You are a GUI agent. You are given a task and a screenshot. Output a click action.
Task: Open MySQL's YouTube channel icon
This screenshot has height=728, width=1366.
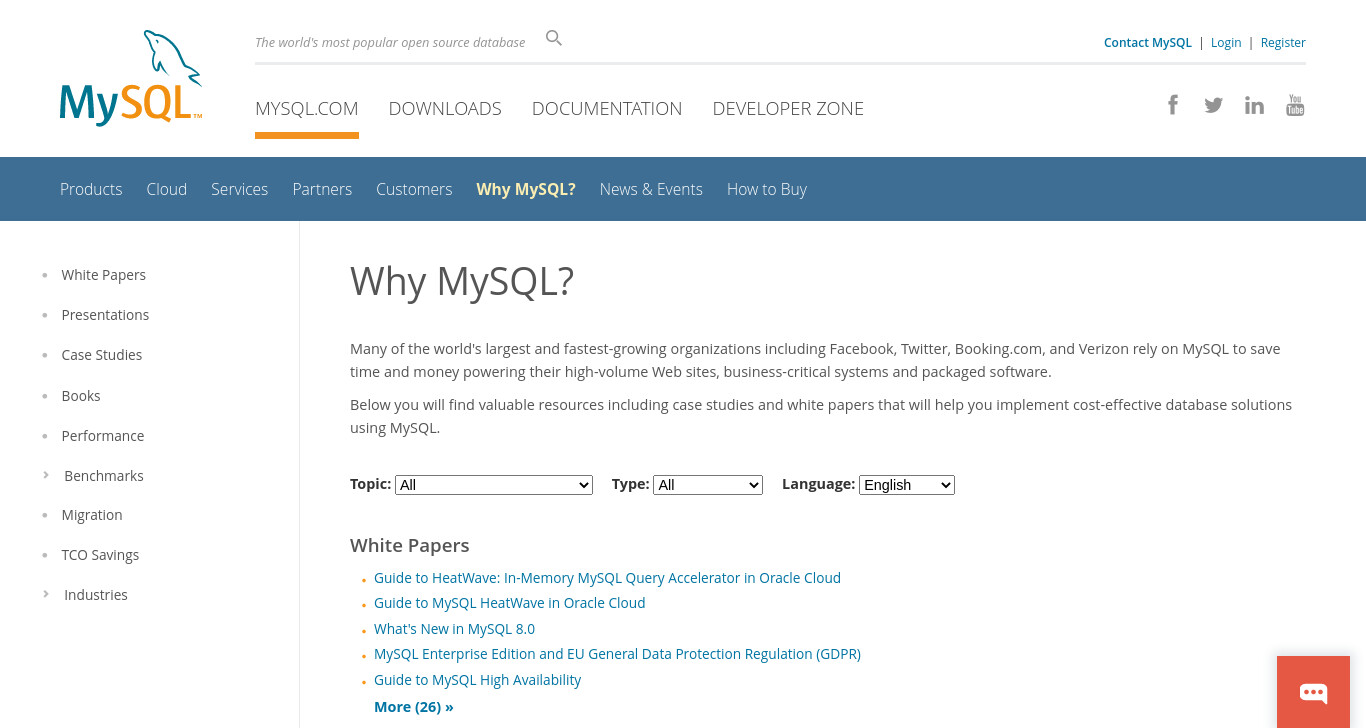click(1295, 105)
